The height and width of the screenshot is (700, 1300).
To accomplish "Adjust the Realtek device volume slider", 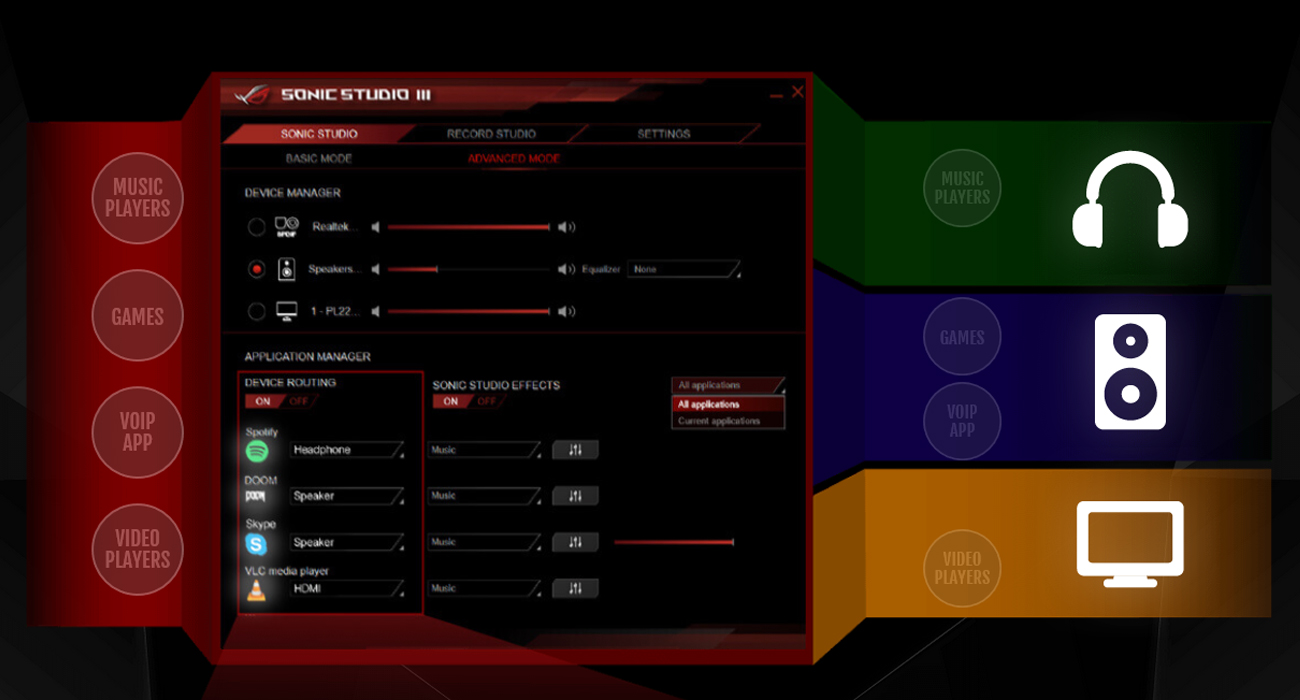I will click(469, 227).
